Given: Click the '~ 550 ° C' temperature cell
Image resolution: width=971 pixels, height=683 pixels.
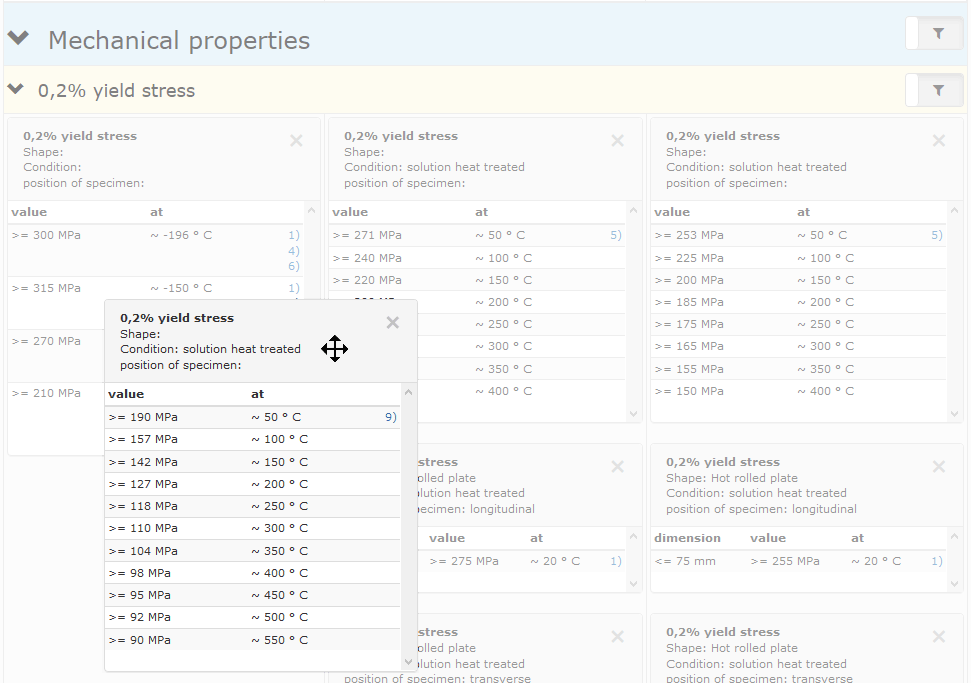Looking at the screenshot, I should (279, 640).
